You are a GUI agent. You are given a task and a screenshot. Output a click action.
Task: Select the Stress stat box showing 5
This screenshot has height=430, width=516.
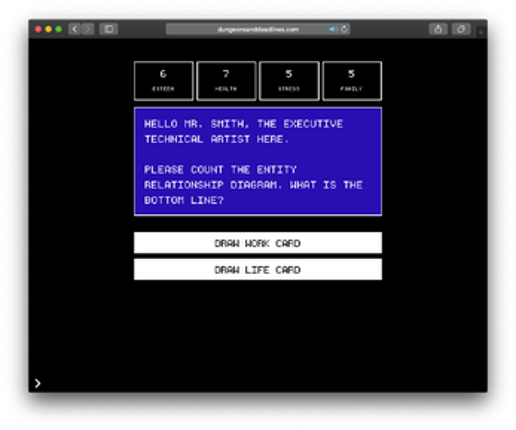[x=289, y=81]
